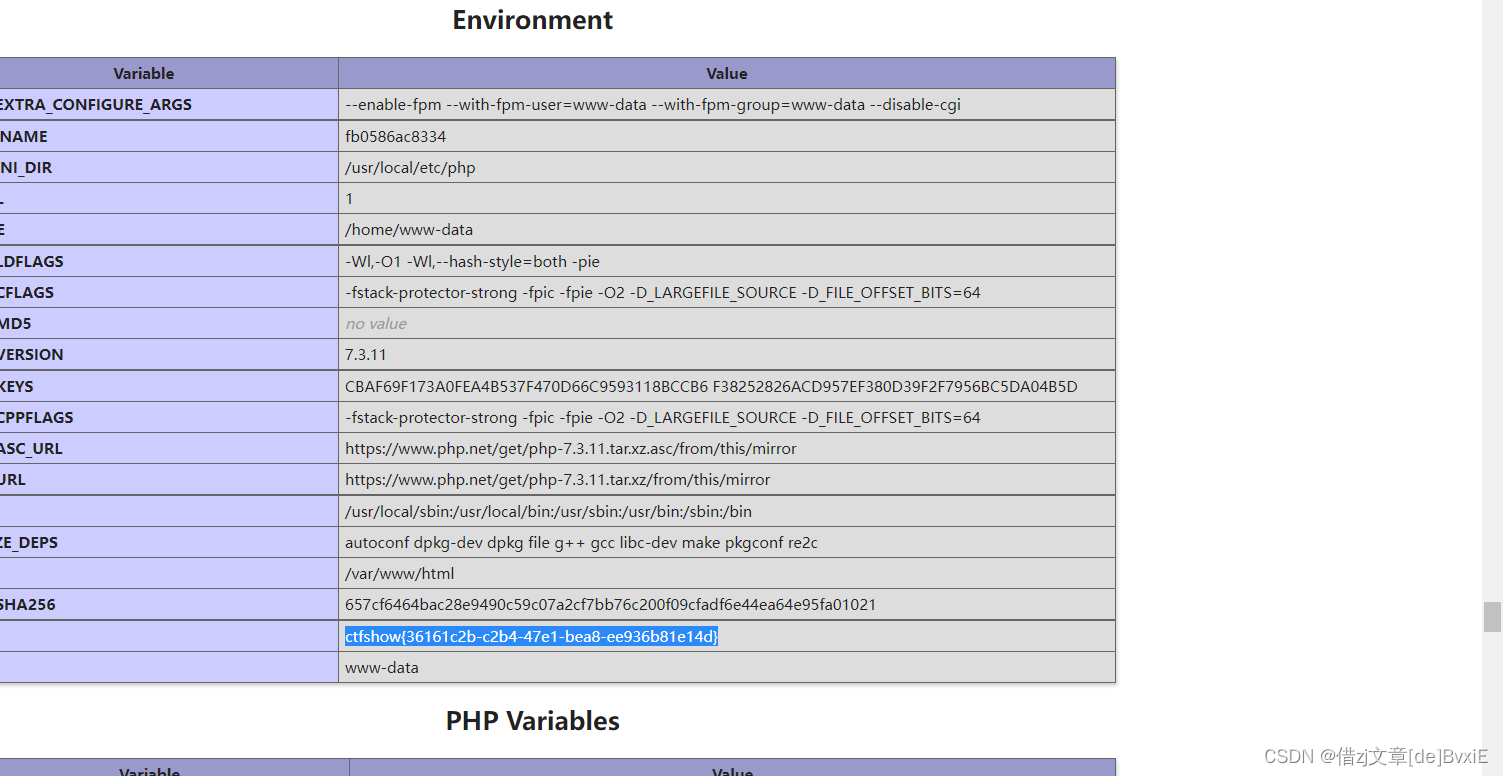Click the www-data user value cell
The width and height of the screenshot is (1503, 776).
point(727,667)
